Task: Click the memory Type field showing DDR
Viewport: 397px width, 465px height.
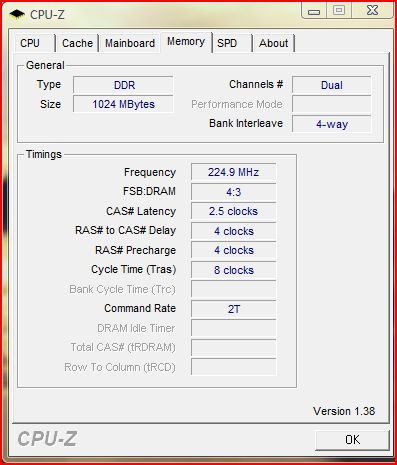Action: 123,85
